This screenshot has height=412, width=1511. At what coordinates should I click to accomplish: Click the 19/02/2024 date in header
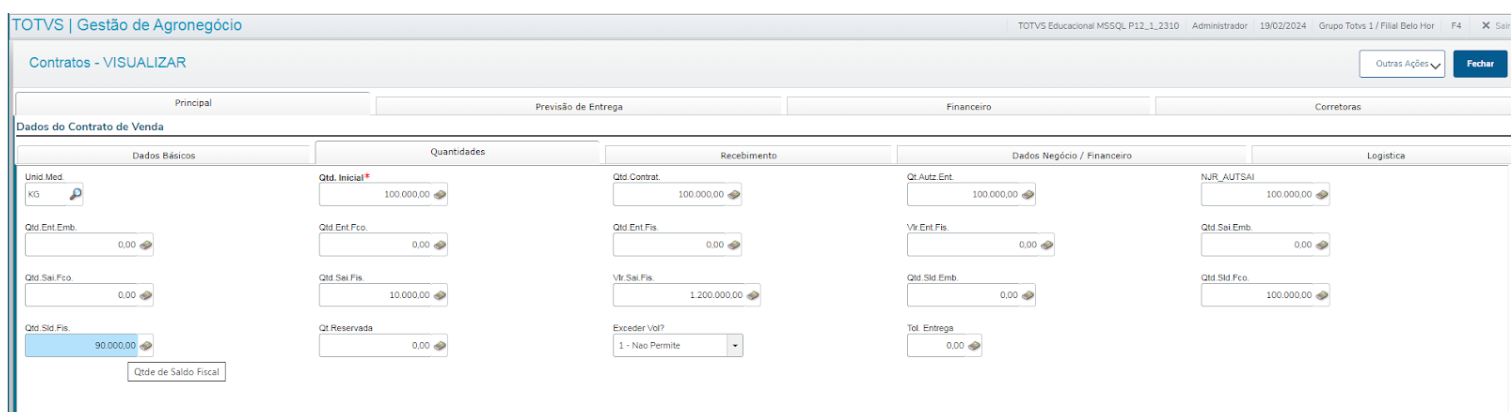[1284, 26]
